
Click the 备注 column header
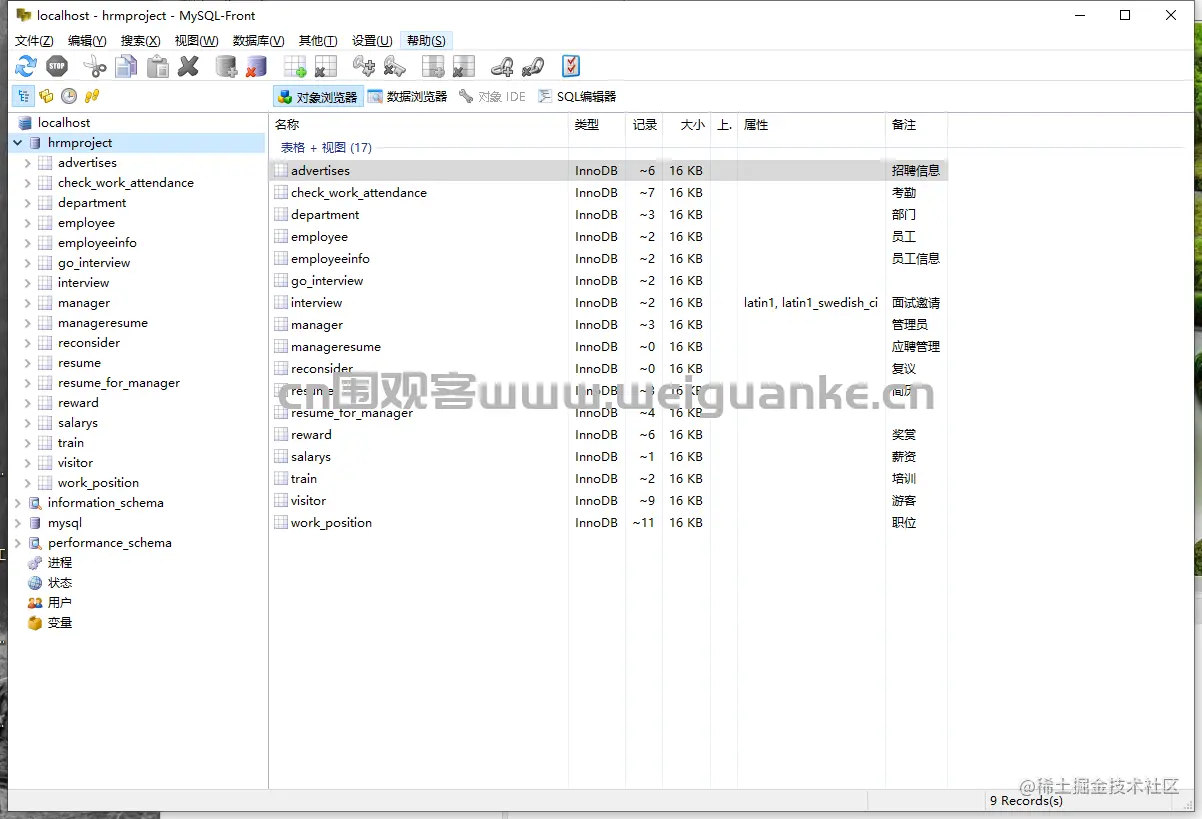pyautogui.click(x=916, y=125)
